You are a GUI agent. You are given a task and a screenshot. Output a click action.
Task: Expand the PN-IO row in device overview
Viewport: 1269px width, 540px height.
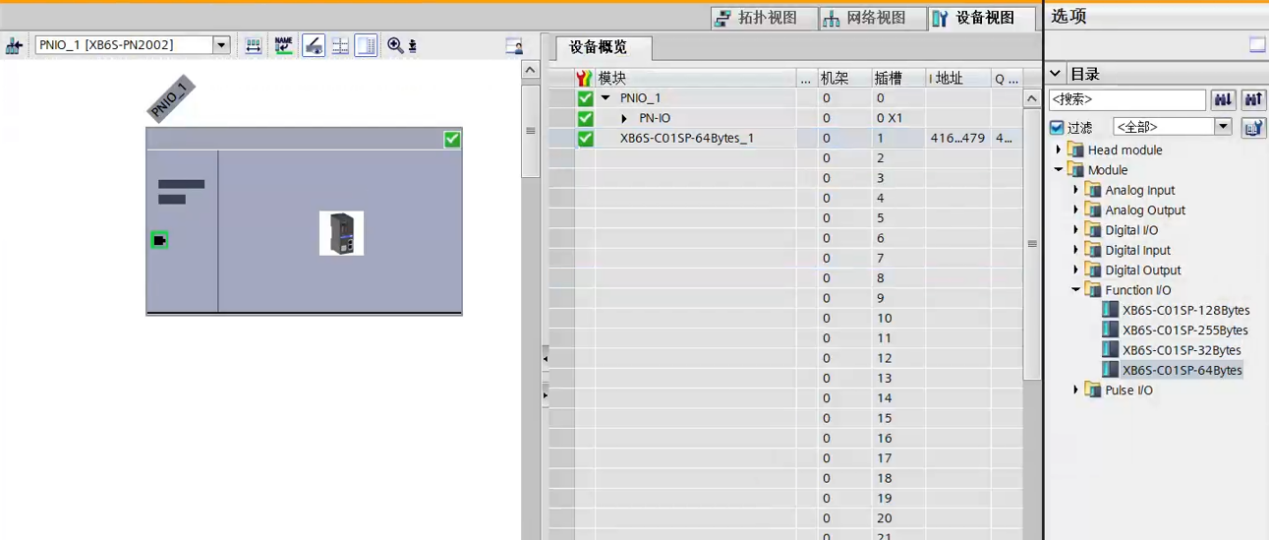click(x=625, y=118)
